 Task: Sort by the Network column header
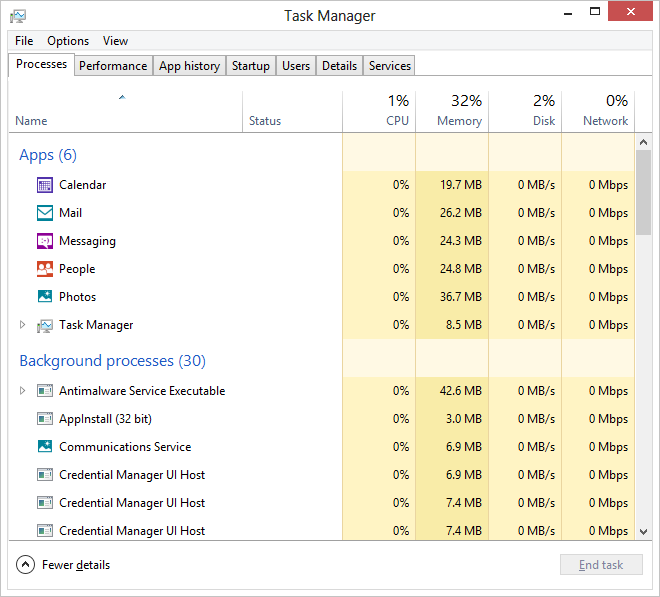[598, 112]
